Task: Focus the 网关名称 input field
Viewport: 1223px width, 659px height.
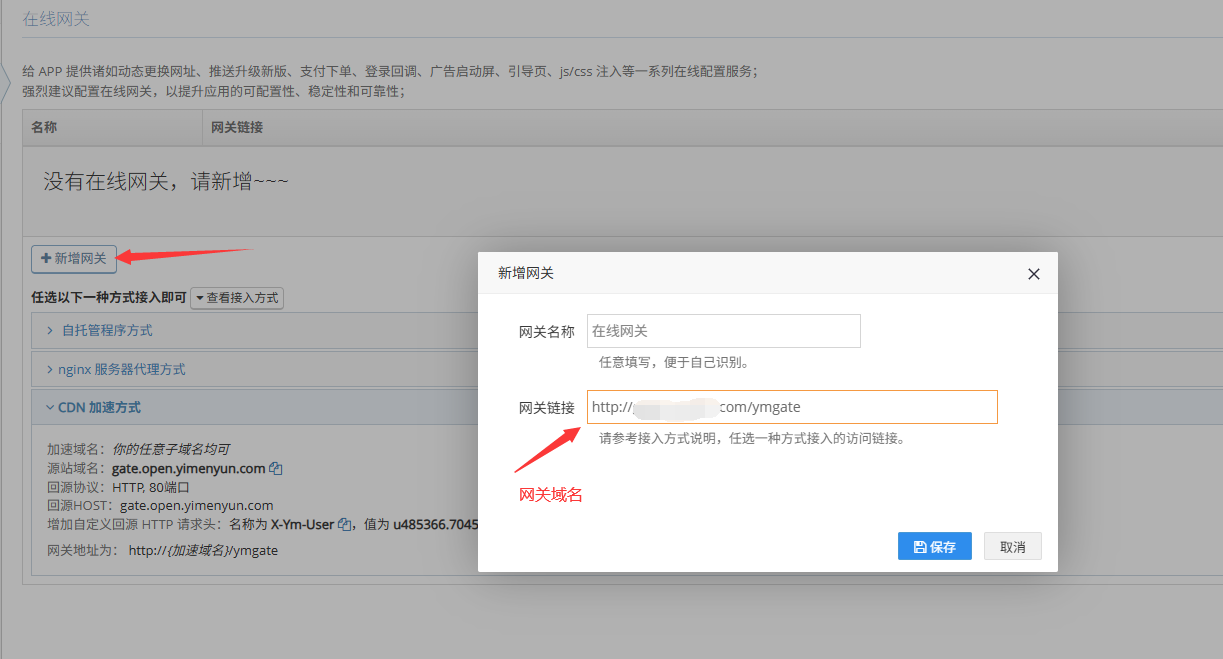Action: tap(723, 331)
